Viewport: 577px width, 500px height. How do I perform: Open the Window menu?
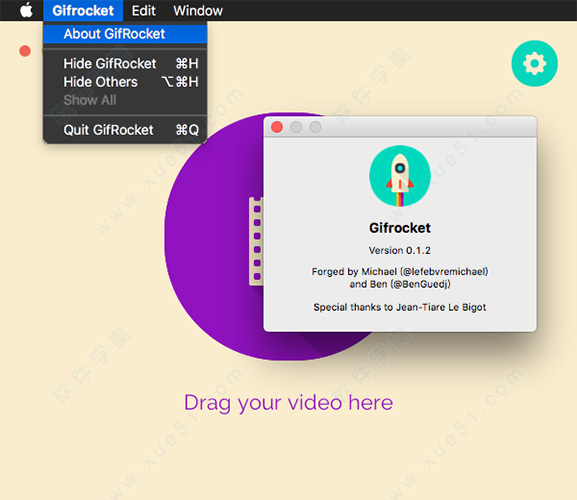point(198,11)
